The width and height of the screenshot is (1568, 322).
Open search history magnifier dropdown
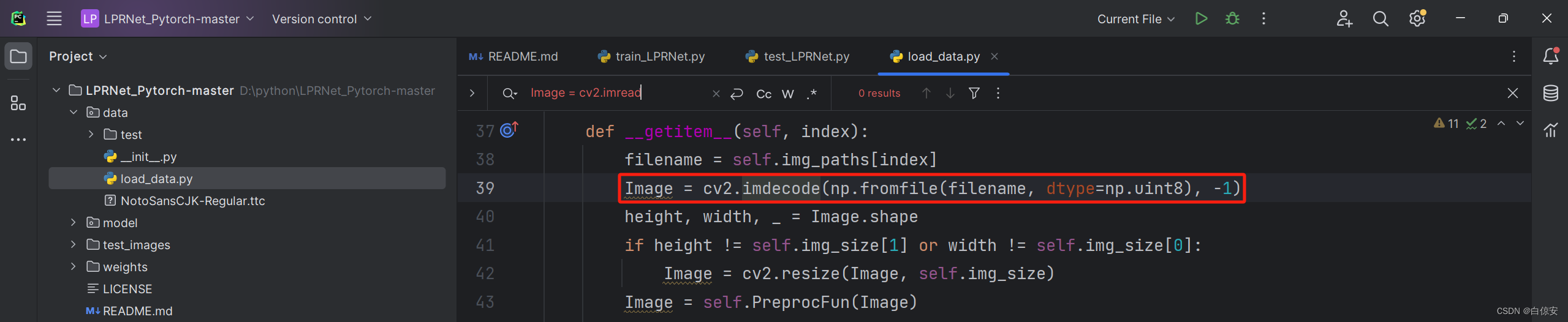pos(509,93)
